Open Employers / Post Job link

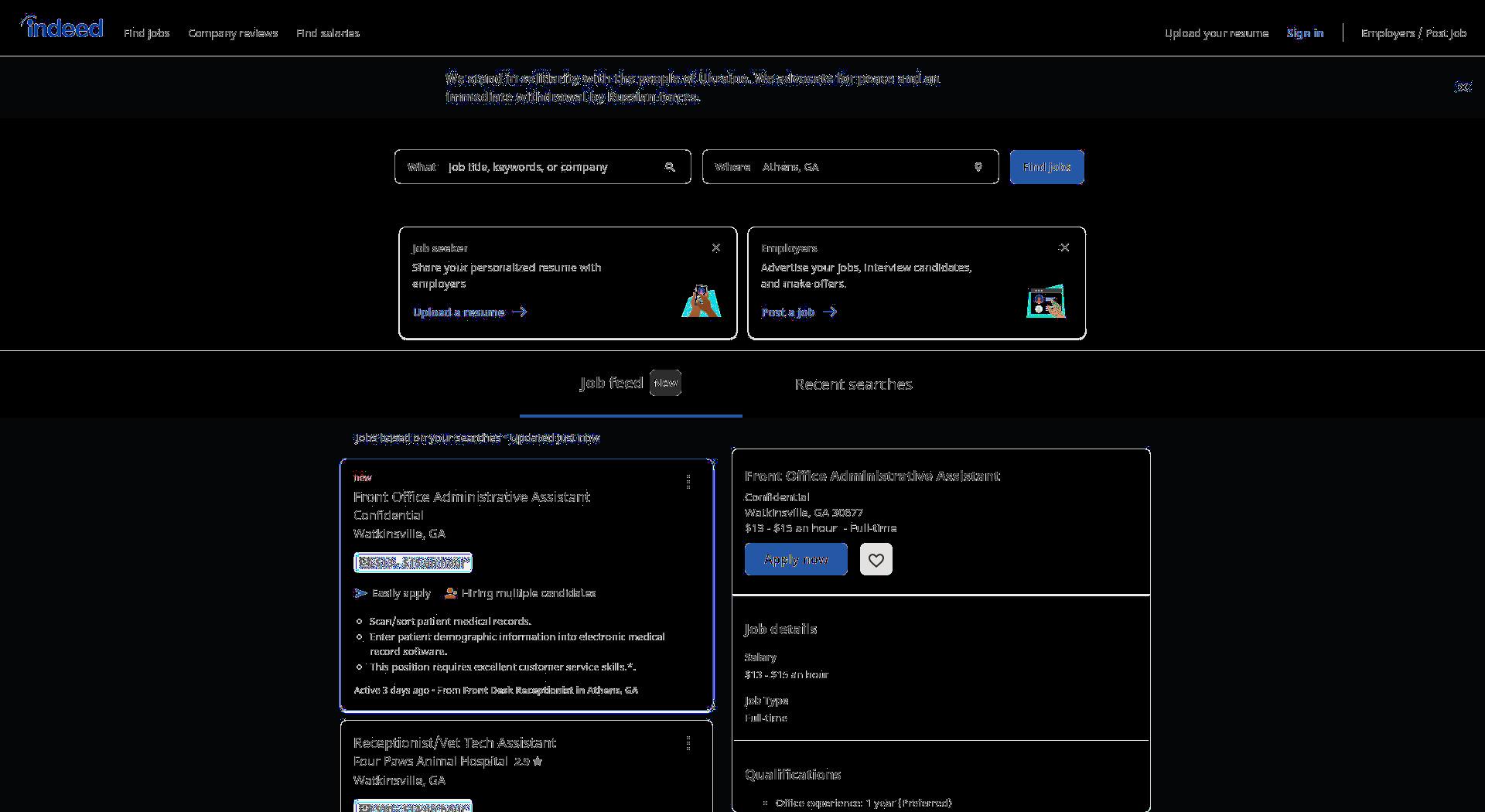[x=1413, y=33]
